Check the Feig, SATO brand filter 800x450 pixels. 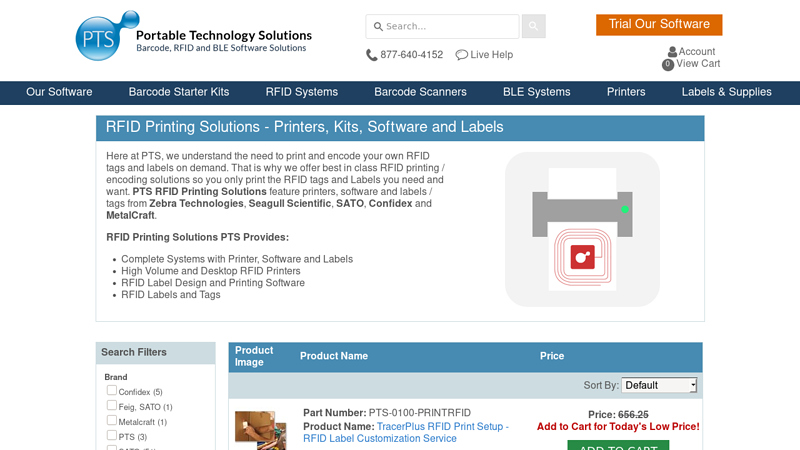pyautogui.click(x=112, y=405)
